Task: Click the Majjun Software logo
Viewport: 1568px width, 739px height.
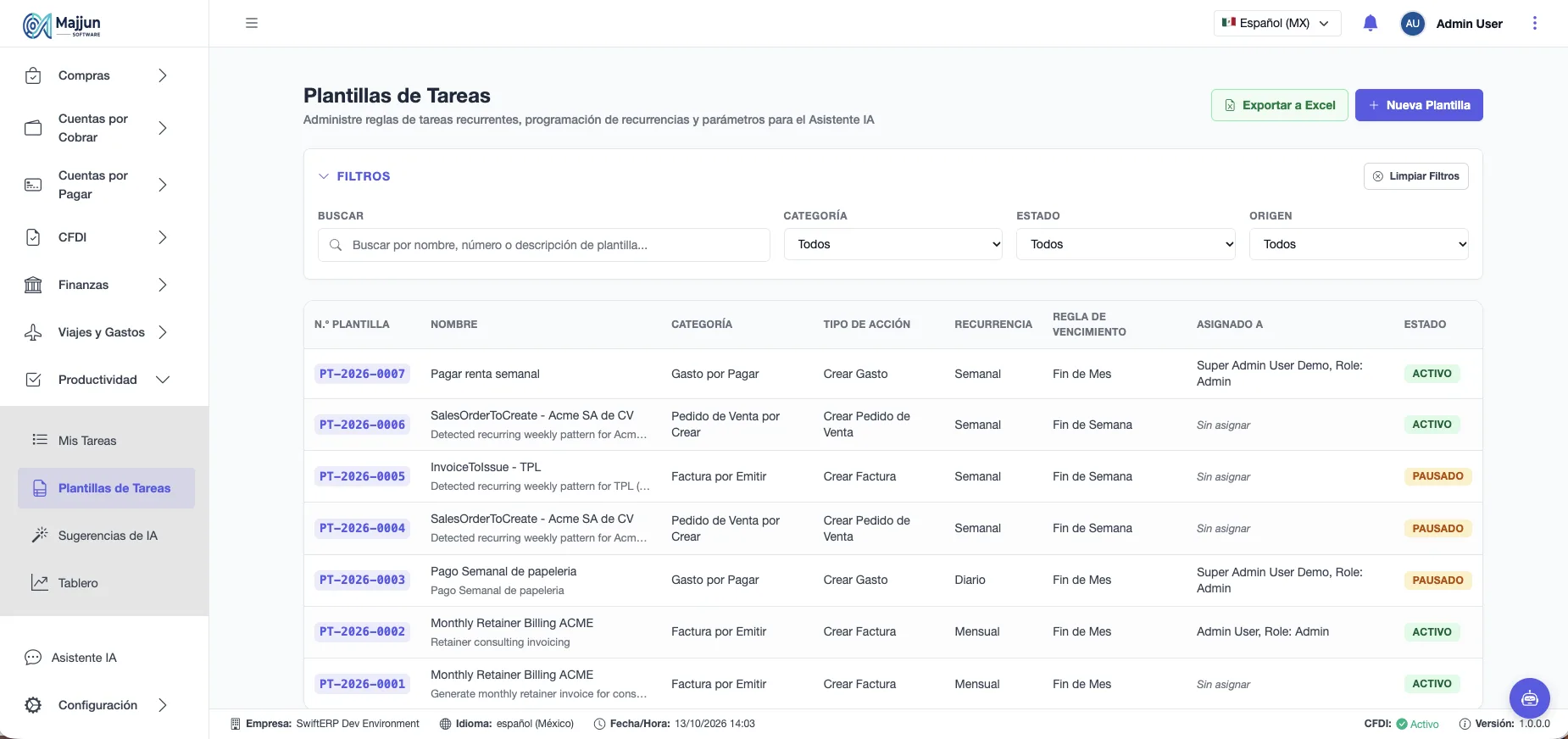Action: tap(62, 25)
